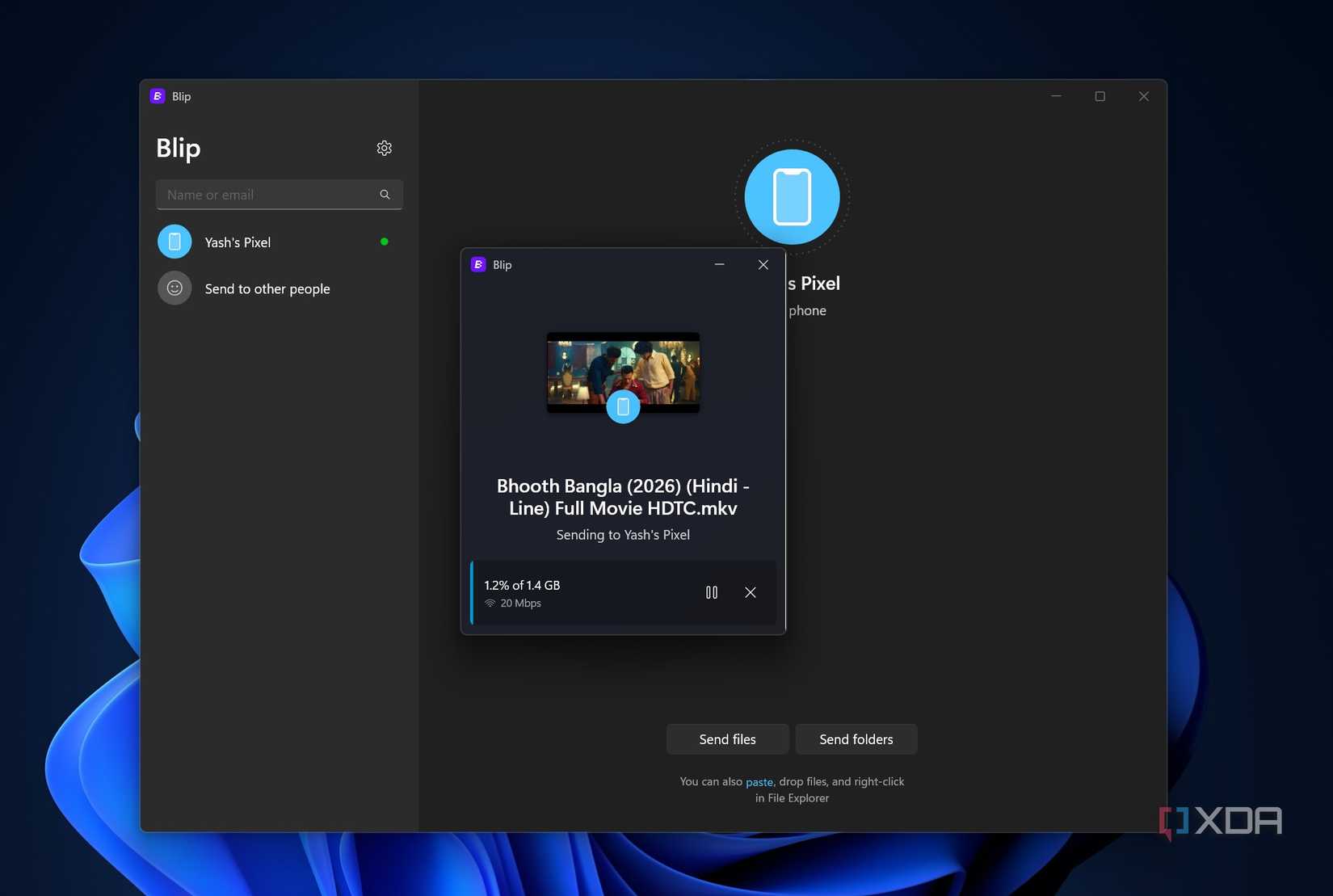Click the Send files button
The image size is (1333, 896).
(x=728, y=739)
